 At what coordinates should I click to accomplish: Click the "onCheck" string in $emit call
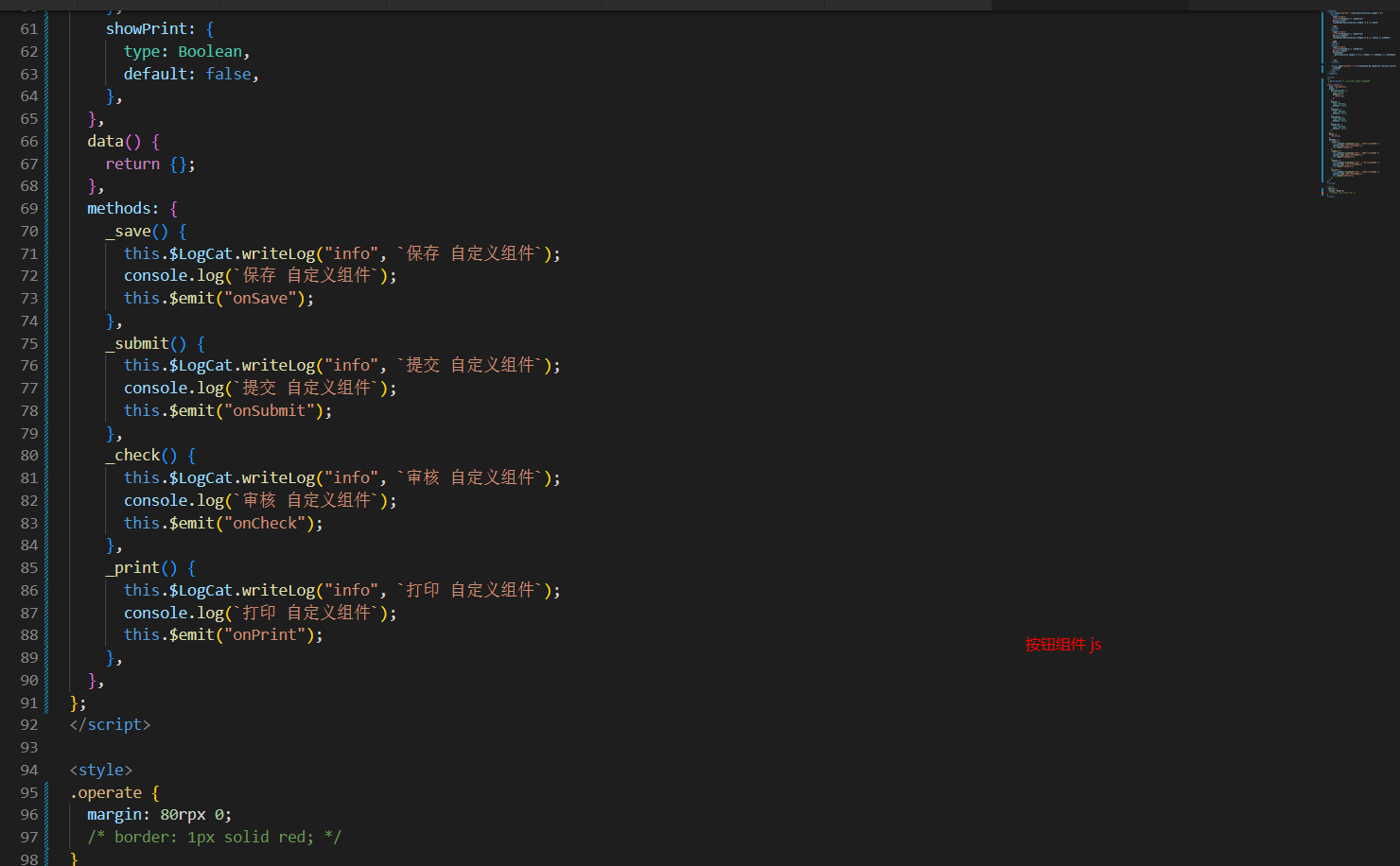point(265,524)
